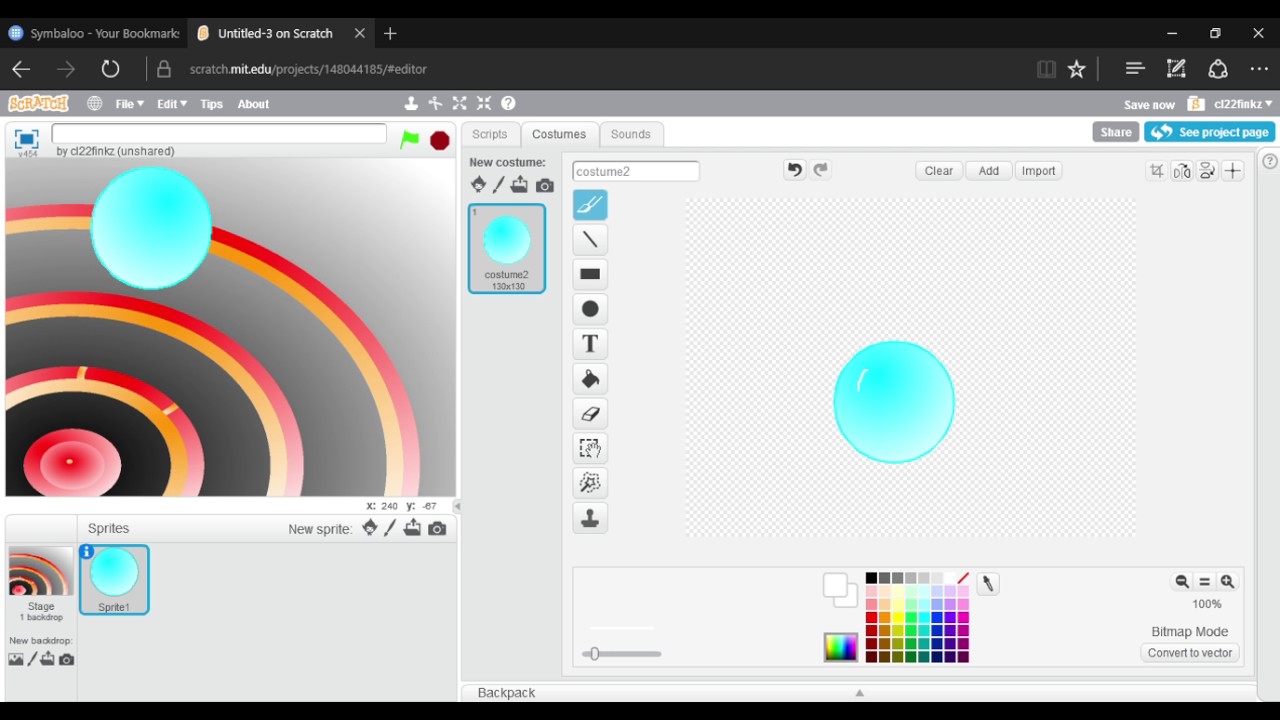This screenshot has height=720, width=1280.
Task: Click the green flag to run
Action: (410, 140)
